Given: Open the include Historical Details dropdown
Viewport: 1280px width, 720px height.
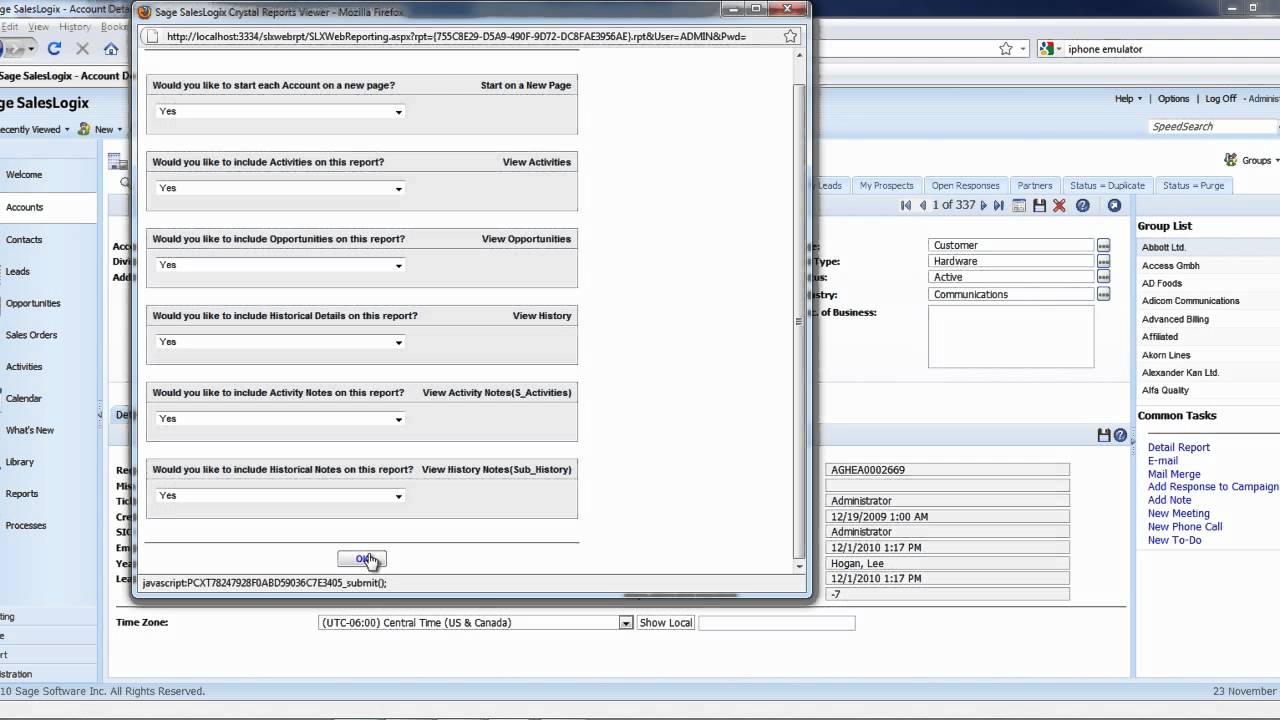Looking at the screenshot, I should pyautogui.click(x=280, y=343).
